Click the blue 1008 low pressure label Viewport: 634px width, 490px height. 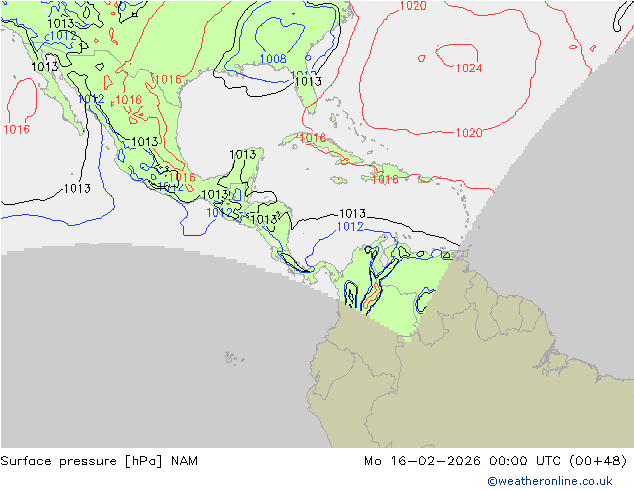273,59
